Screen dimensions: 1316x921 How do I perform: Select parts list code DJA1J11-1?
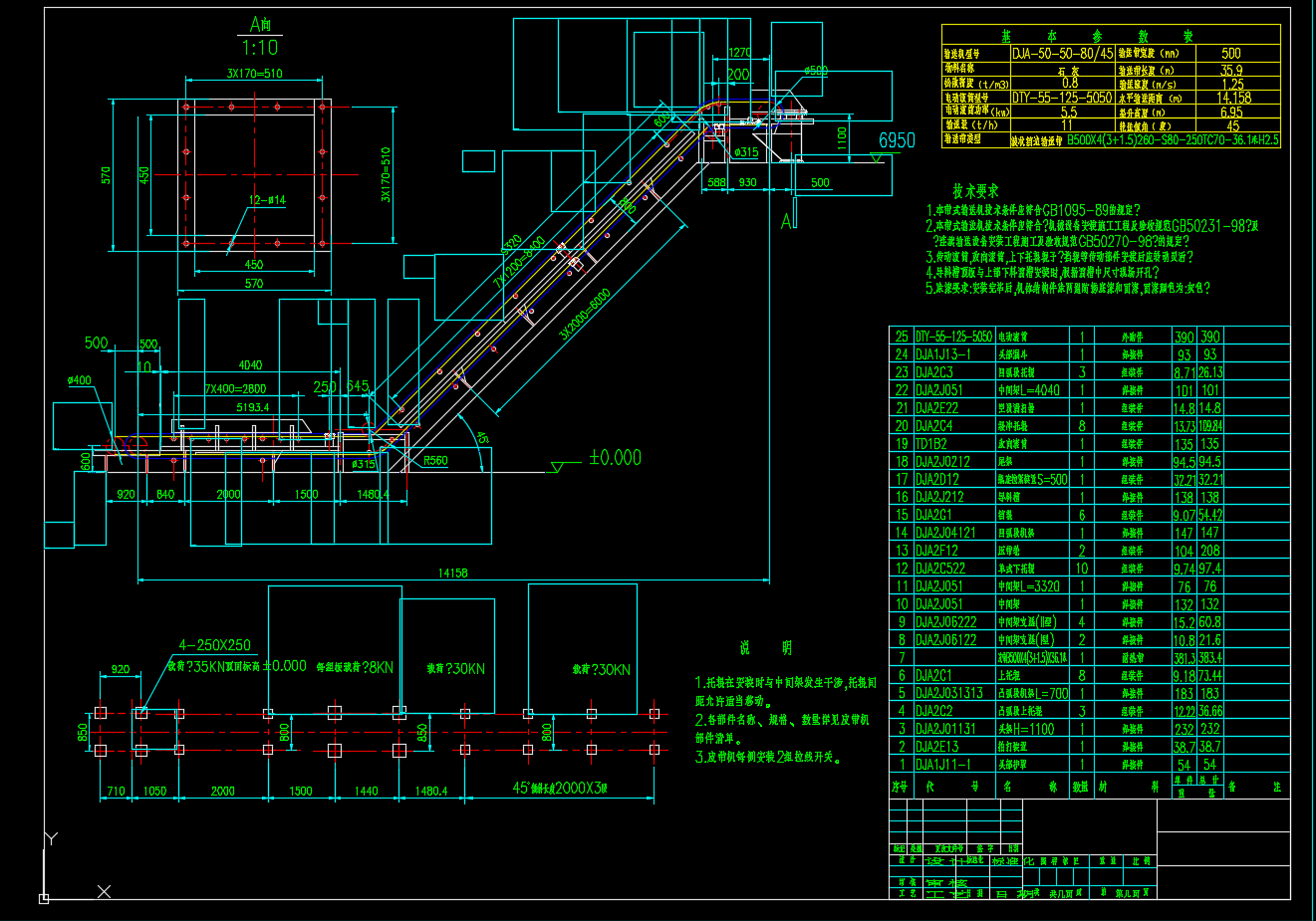941,765
